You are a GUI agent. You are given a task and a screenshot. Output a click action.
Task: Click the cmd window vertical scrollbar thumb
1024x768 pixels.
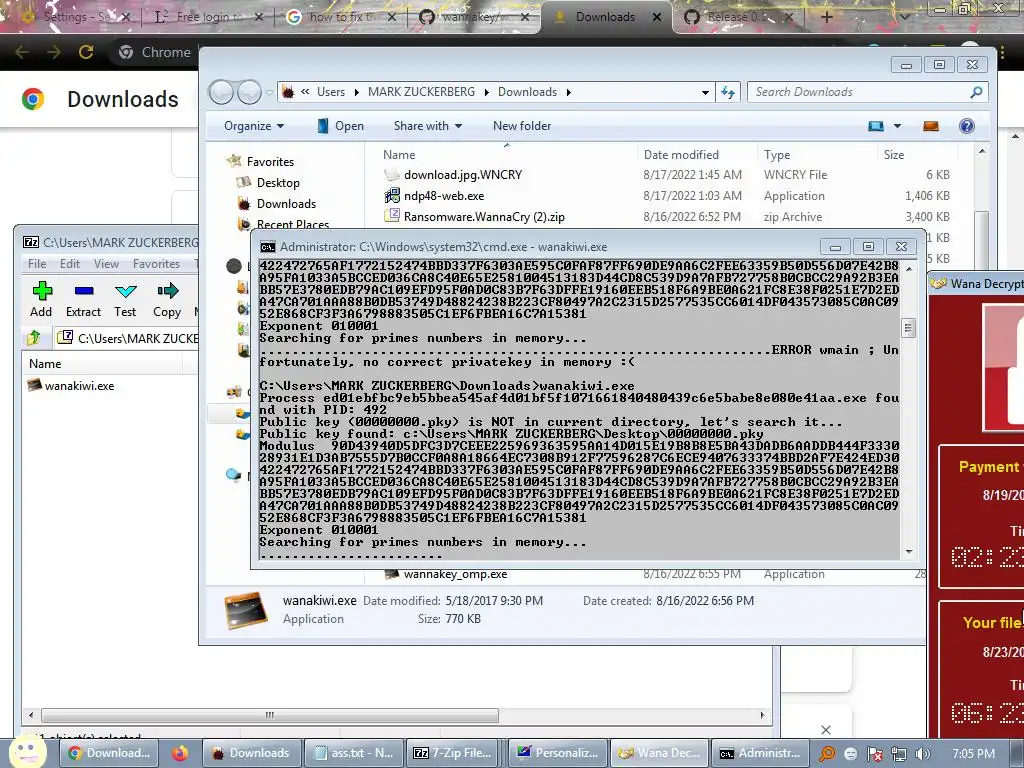[x=908, y=328]
